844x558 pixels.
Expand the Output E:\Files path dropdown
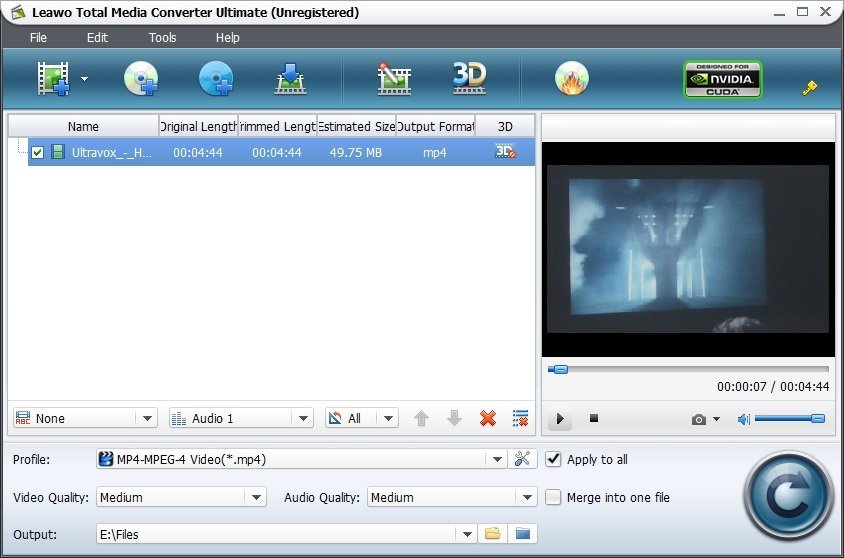pos(467,534)
